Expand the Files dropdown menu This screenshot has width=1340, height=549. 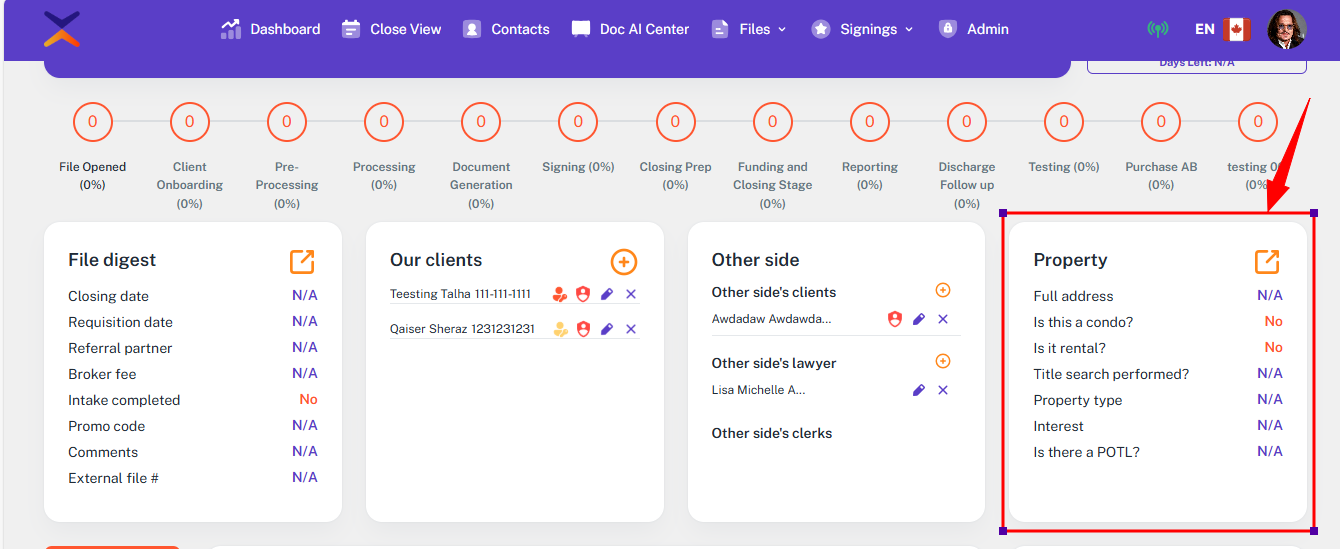[x=749, y=29]
